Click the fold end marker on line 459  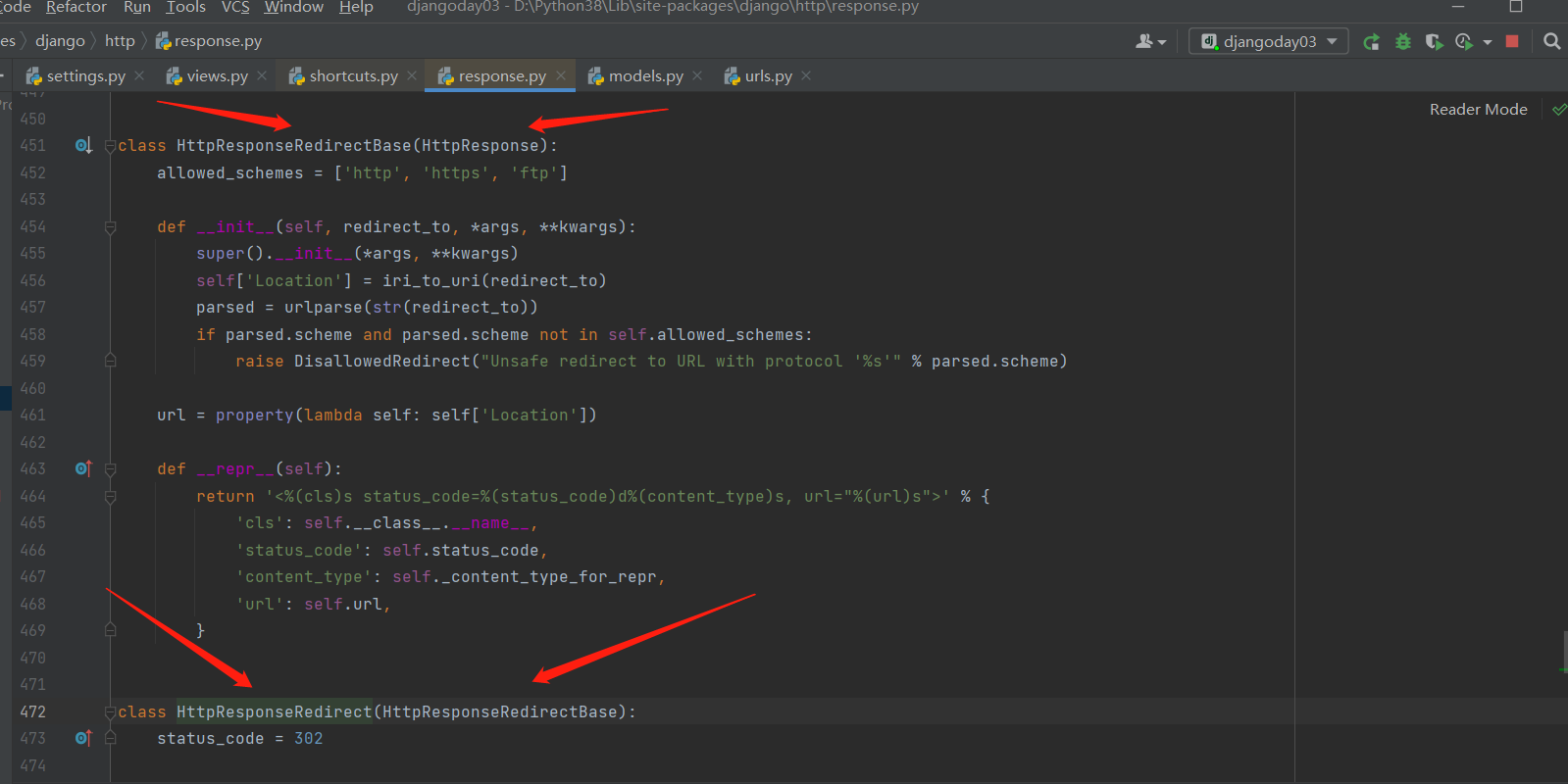[111, 362]
